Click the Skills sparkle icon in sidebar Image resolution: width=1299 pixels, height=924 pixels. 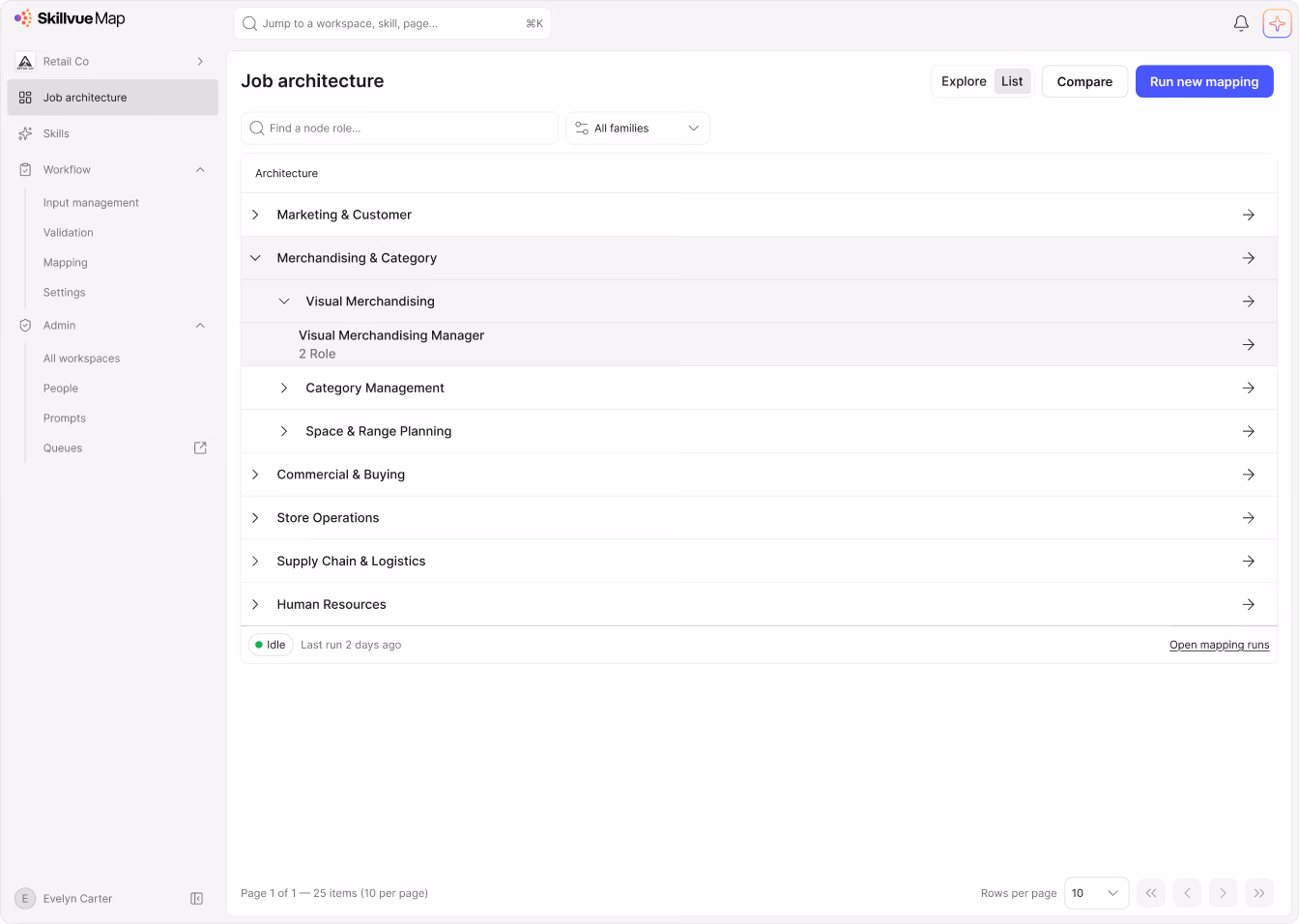pyautogui.click(x=25, y=133)
